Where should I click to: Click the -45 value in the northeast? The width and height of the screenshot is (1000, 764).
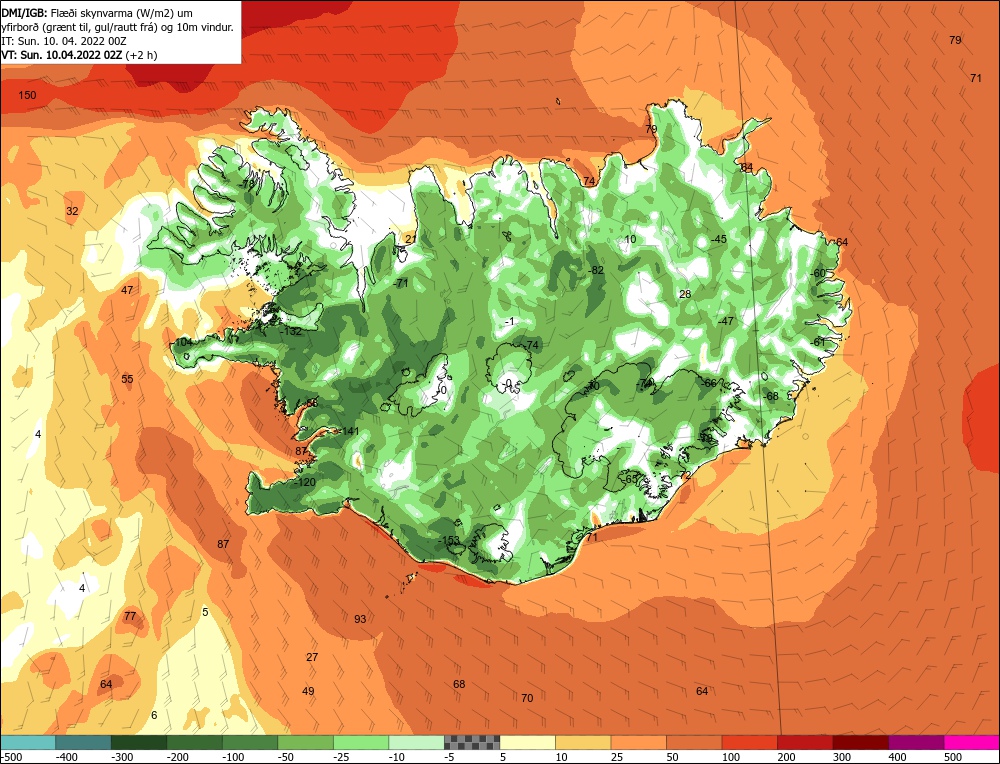(x=718, y=239)
